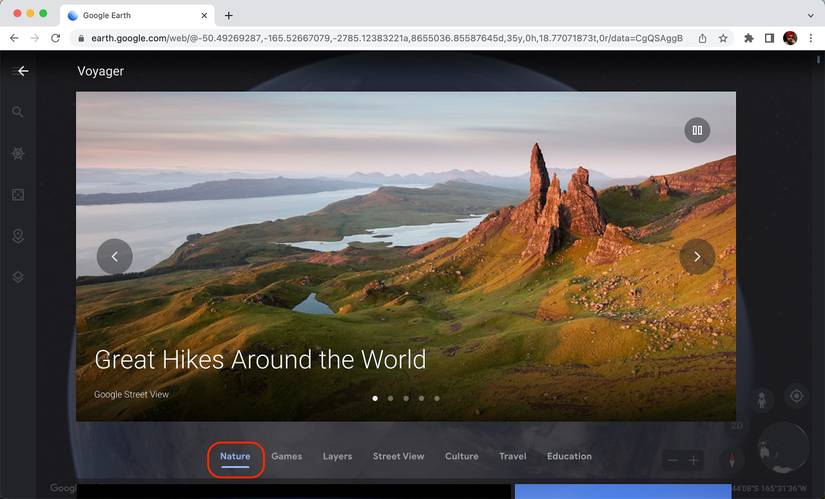The height and width of the screenshot is (499, 825).
Task: Open Voyager ship wheel icon in the sidebar
Action: pos(18,153)
